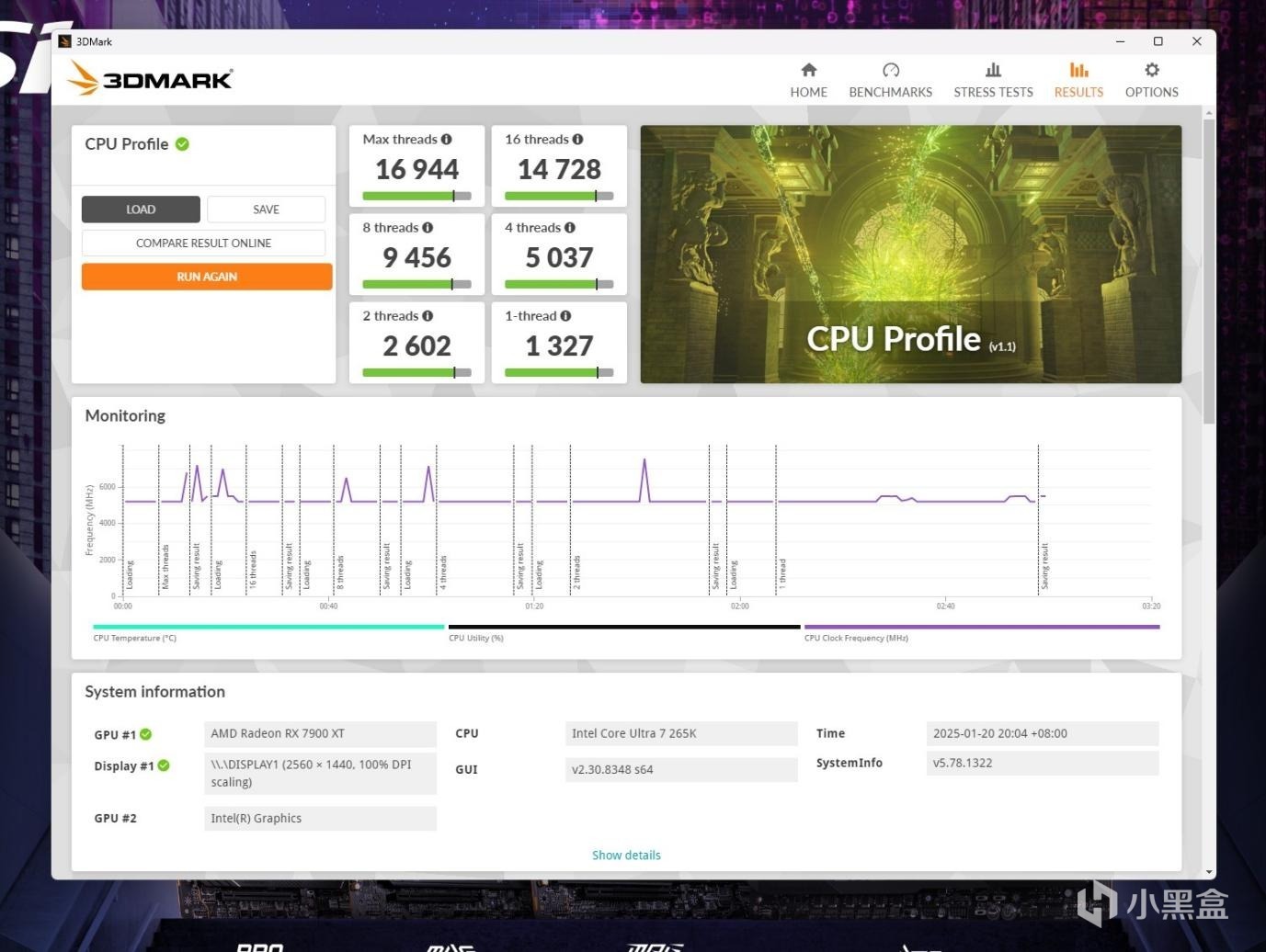The image size is (1266, 952).
Task: Maximize the 3DMark window
Action: coord(1158,41)
